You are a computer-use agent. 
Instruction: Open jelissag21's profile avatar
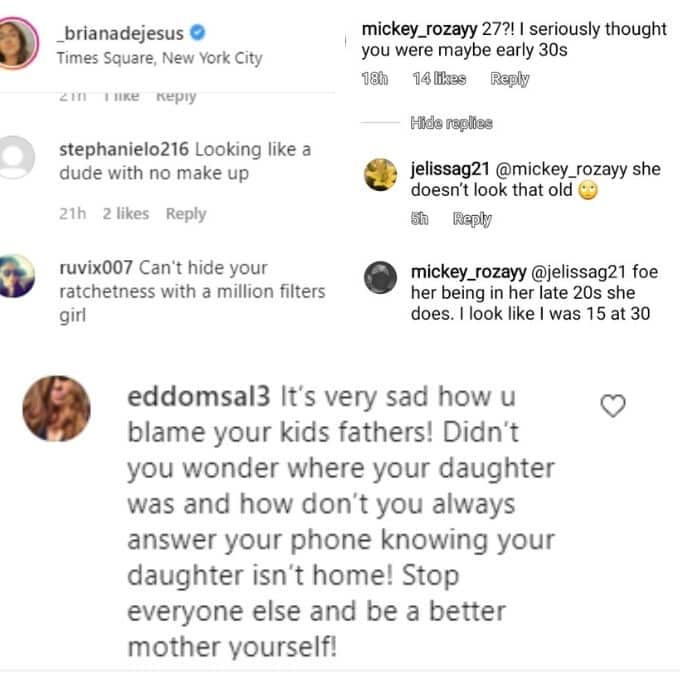pyautogui.click(x=381, y=177)
